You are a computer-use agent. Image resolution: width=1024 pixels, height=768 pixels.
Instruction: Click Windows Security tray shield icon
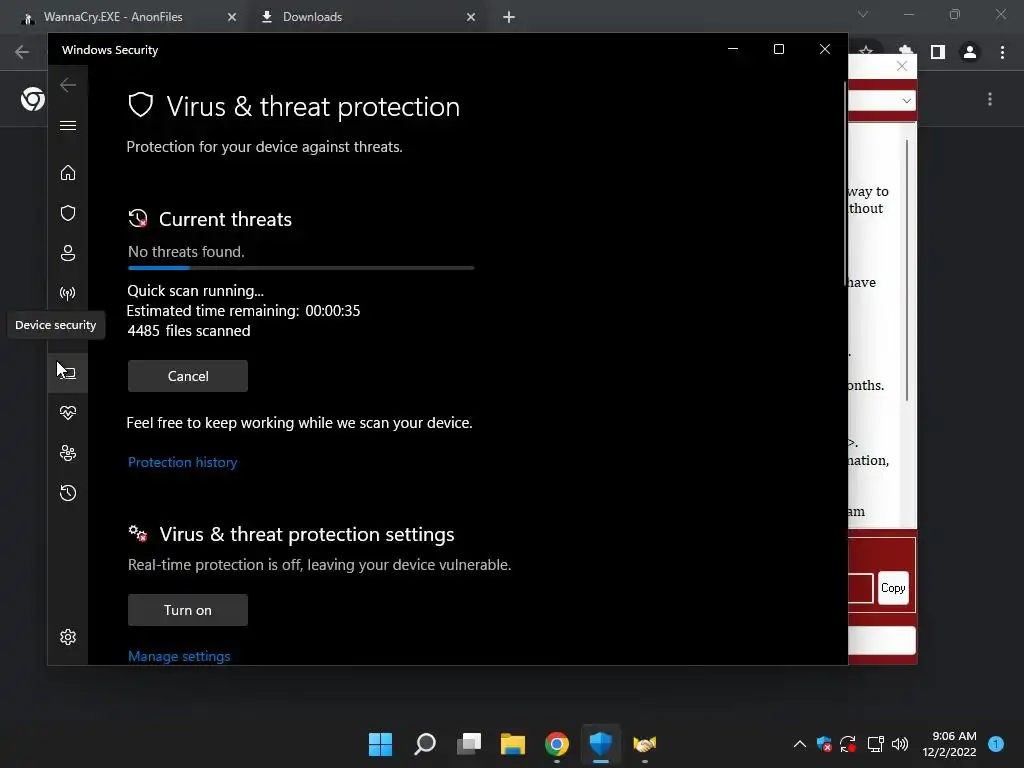[x=824, y=744]
